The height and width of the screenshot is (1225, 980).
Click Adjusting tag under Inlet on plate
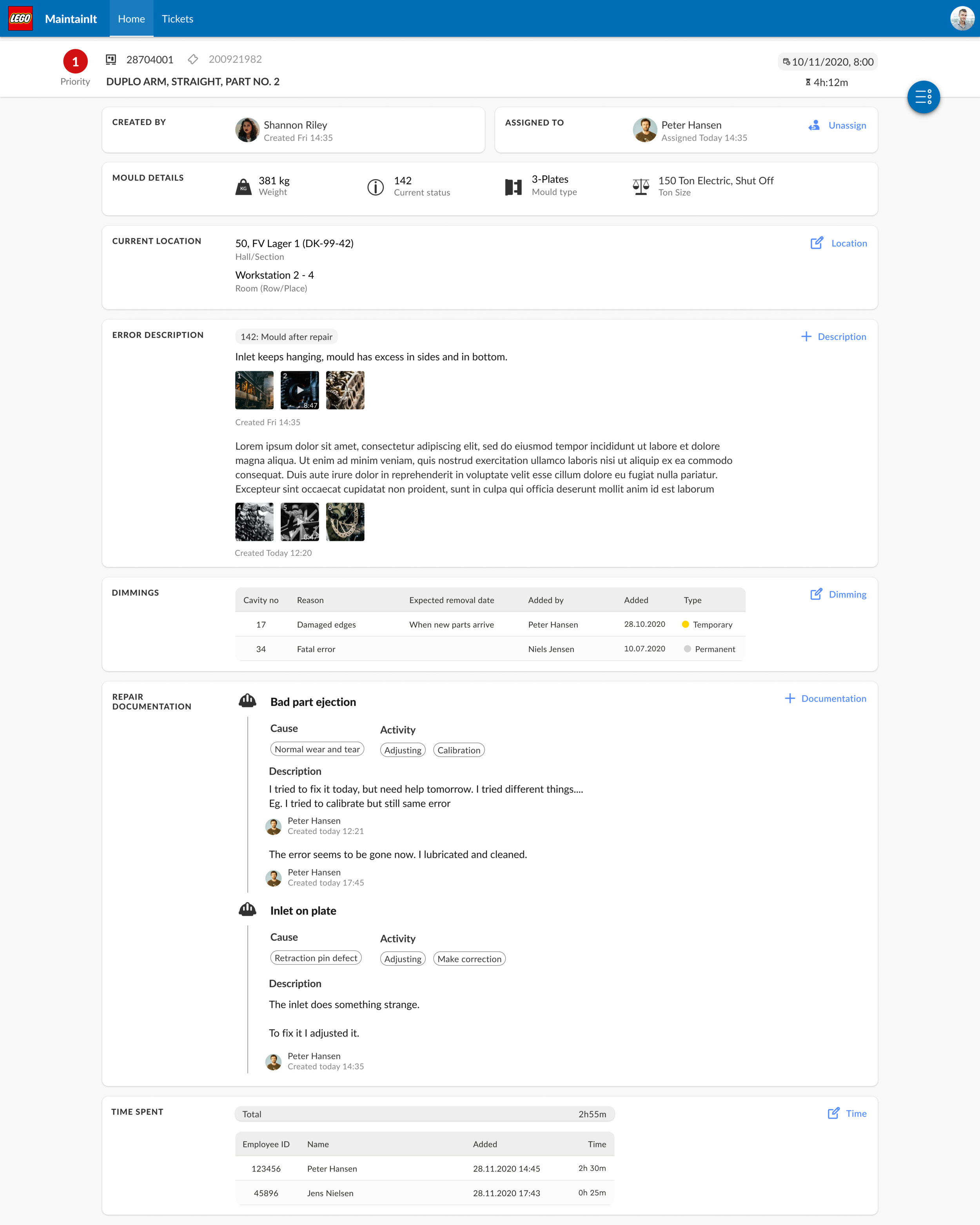pos(403,959)
